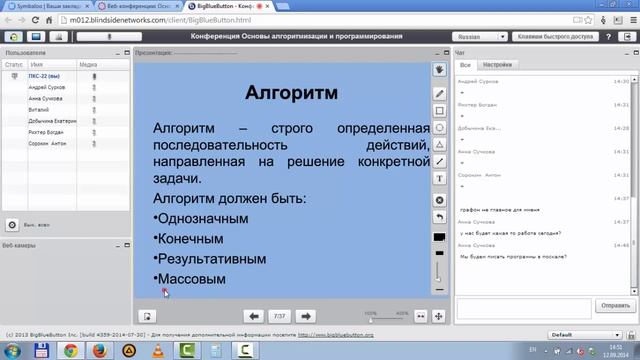Bookmark page with star icon
The image size is (640, 360).
588,20
